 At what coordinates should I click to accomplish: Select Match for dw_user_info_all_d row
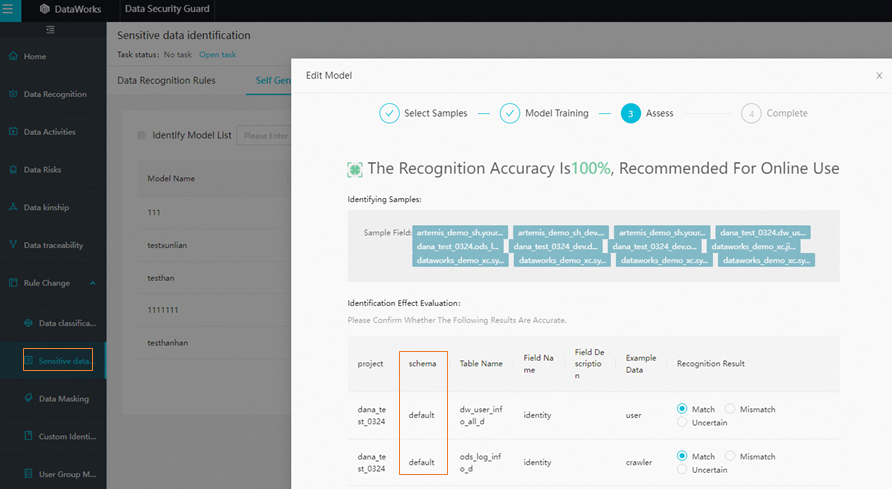click(x=682, y=408)
